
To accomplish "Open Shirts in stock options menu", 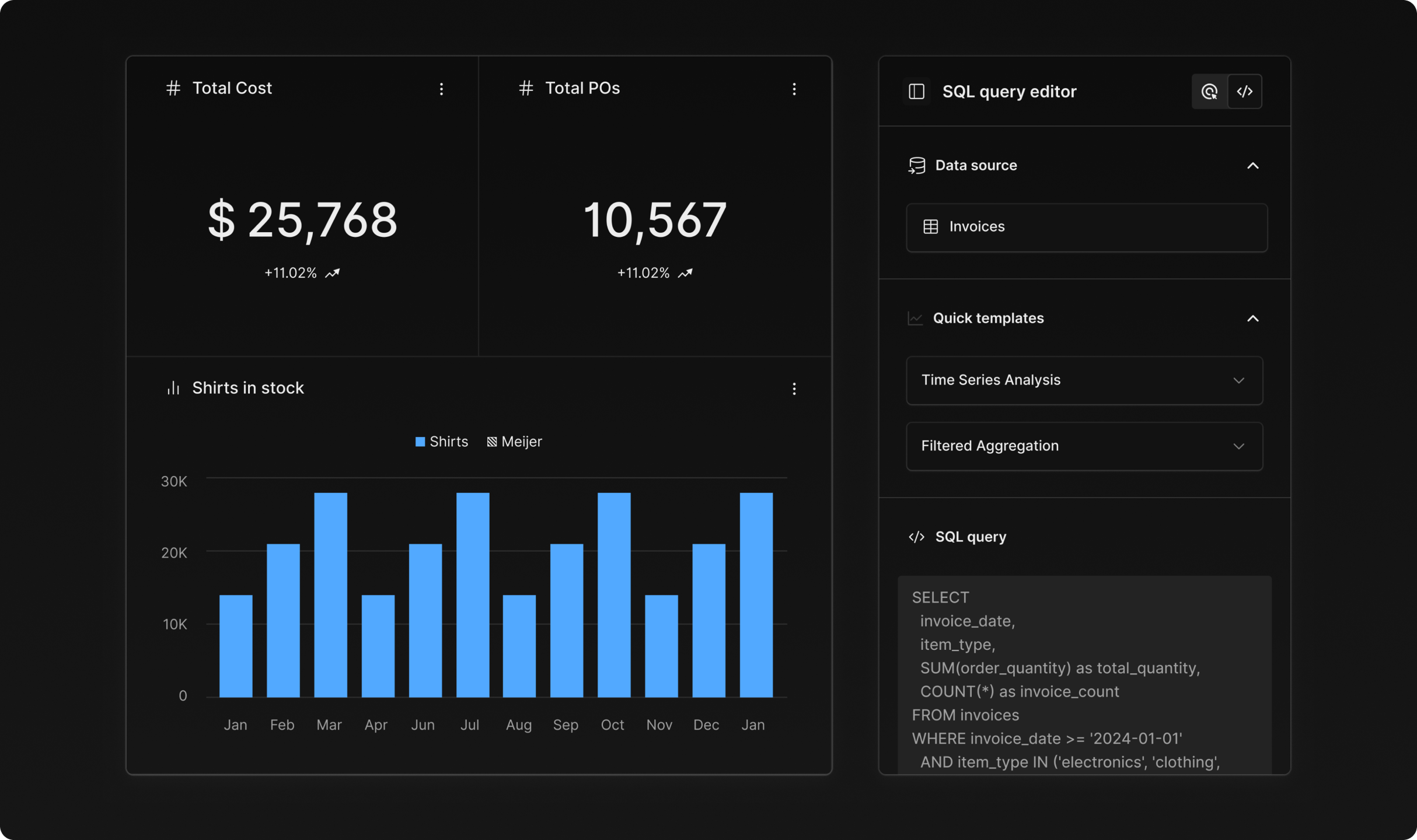I will (794, 388).
